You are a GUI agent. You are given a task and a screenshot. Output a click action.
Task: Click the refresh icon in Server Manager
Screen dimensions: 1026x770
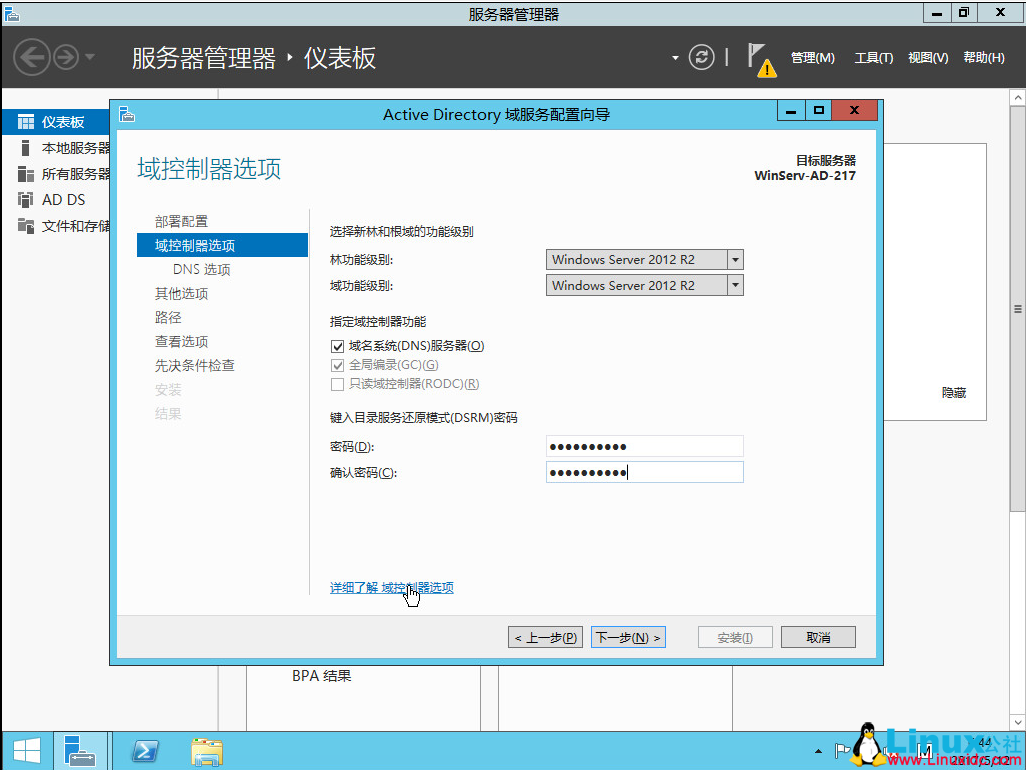point(700,57)
